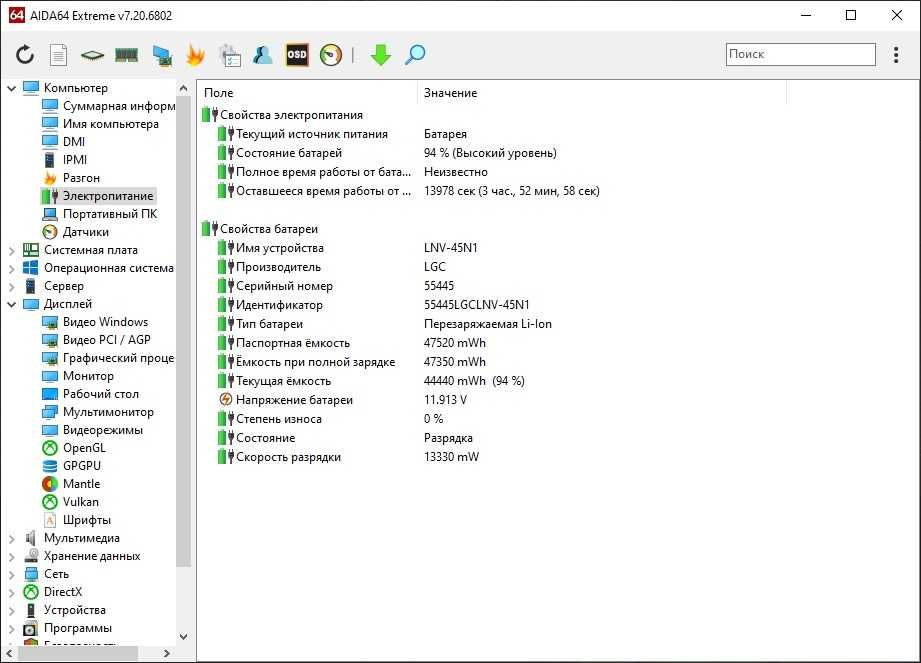Select the DMI tree item

63,142
